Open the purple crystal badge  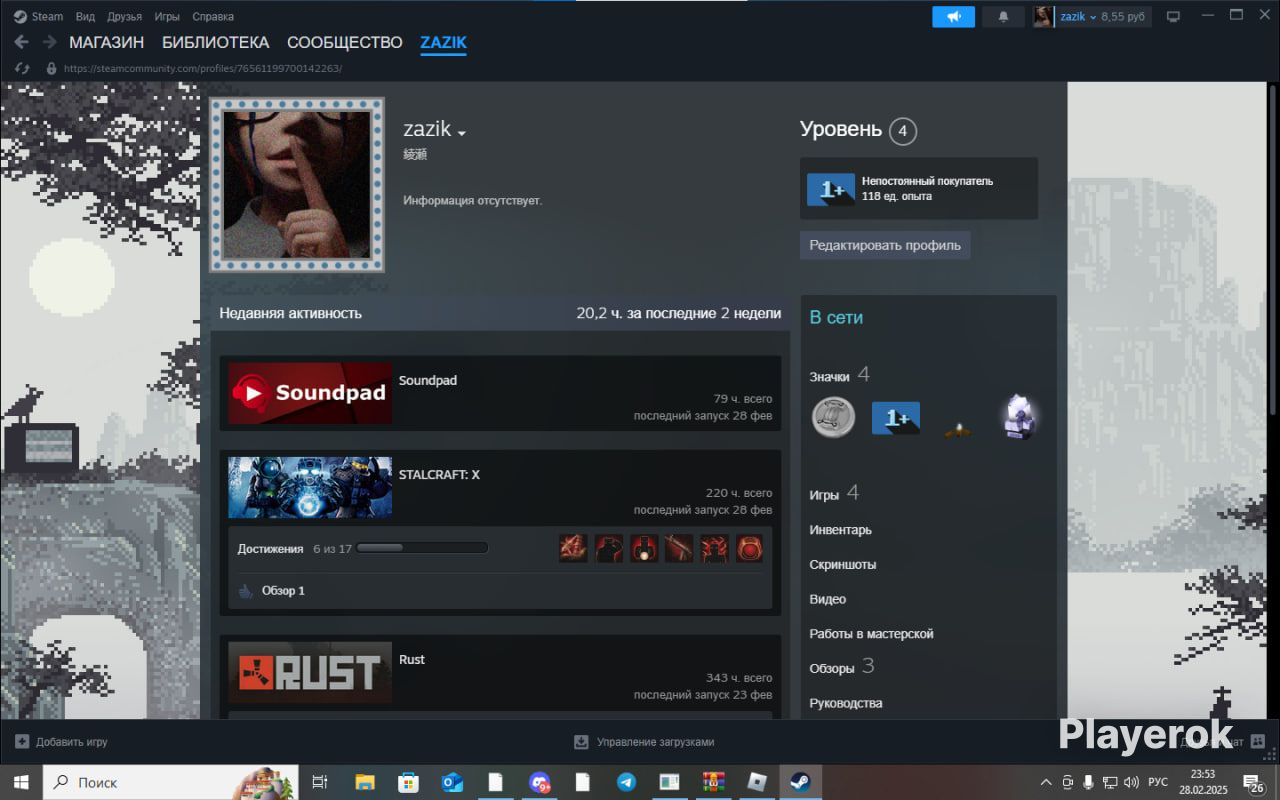1019,417
